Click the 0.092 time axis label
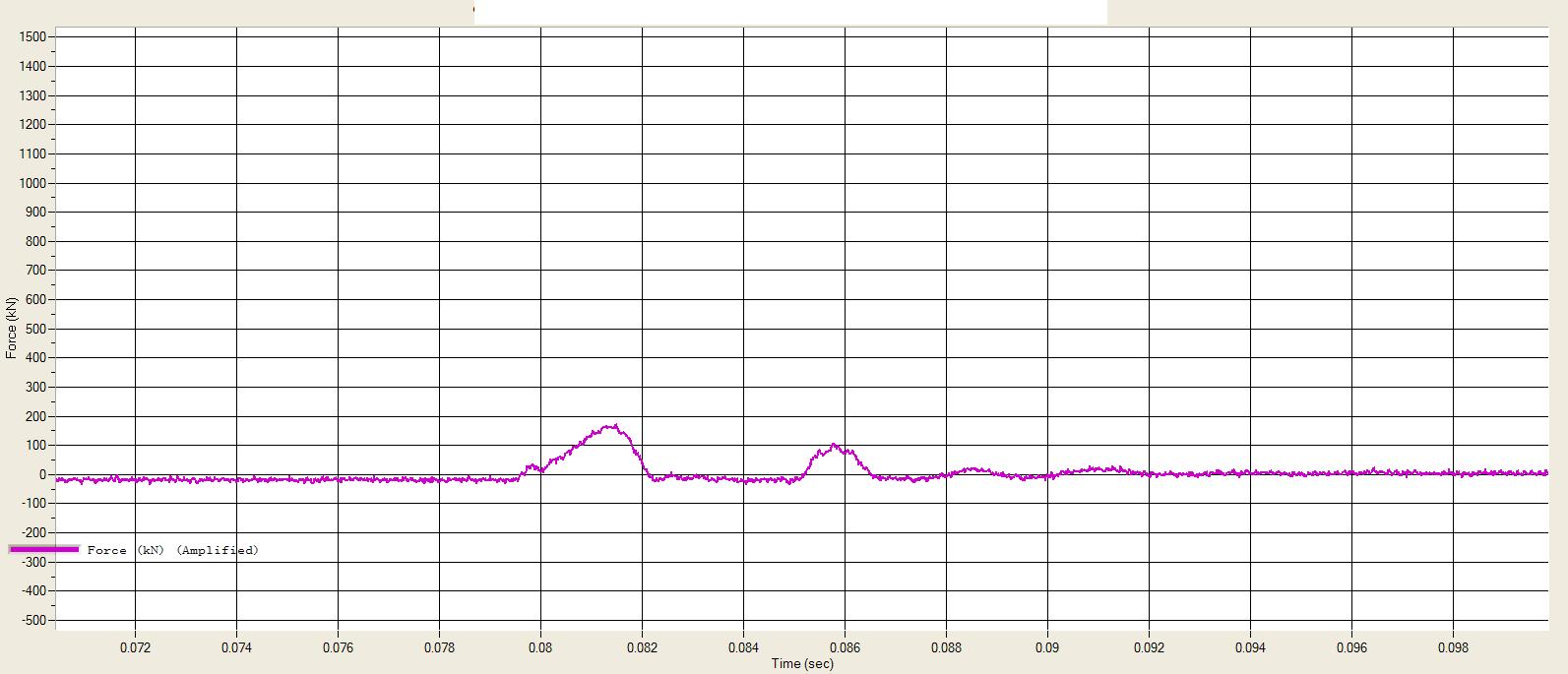 tap(1149, 647)
